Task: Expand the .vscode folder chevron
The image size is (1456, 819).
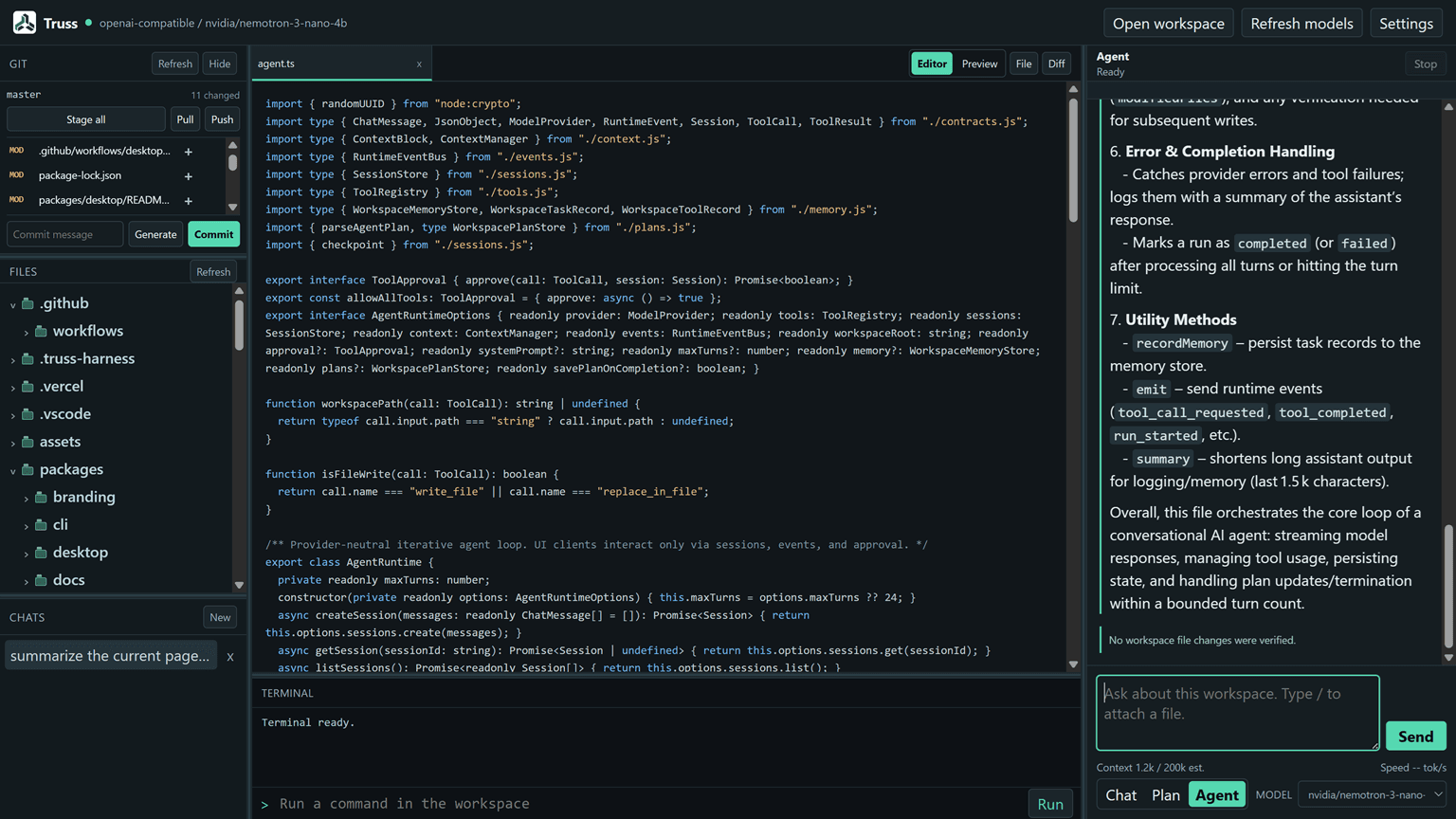Action: pyautogui.click(x=13, y=414)
